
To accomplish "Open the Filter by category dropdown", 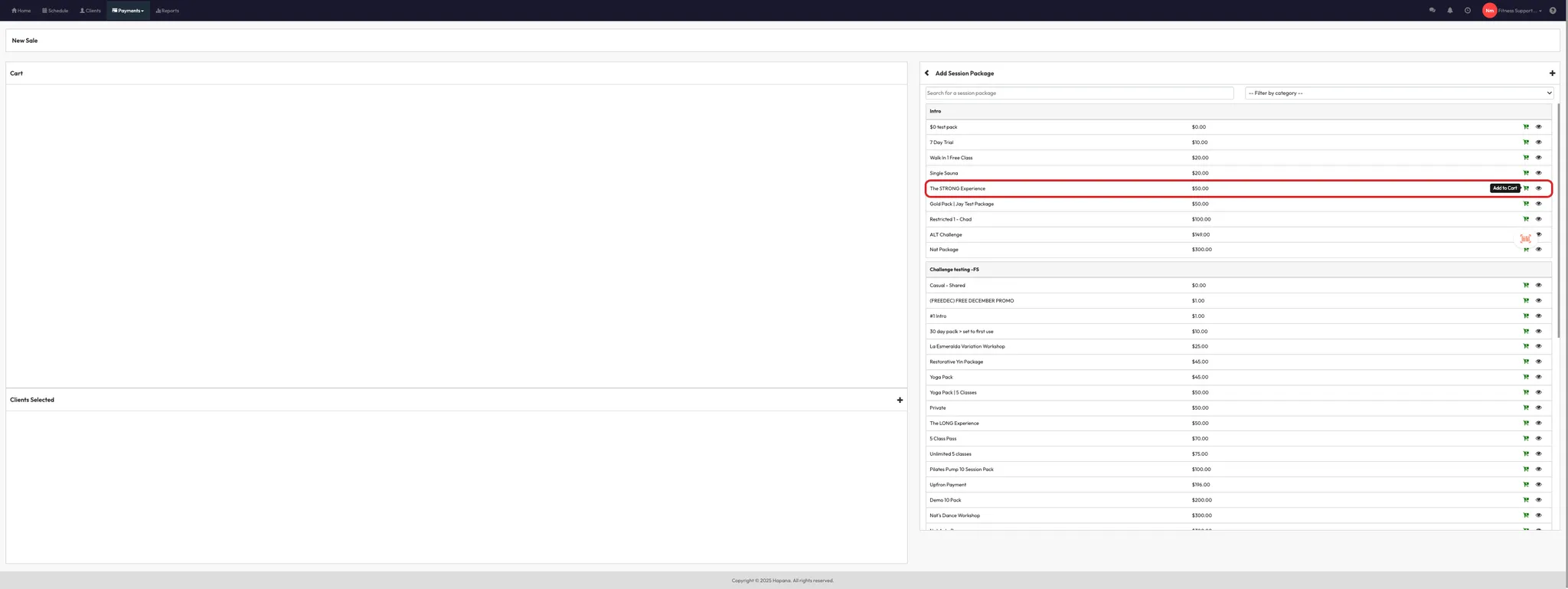I will click(1399, 93).
